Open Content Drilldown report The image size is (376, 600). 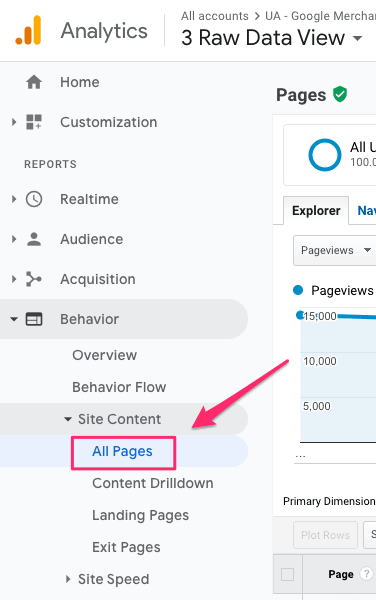[153, 483]
